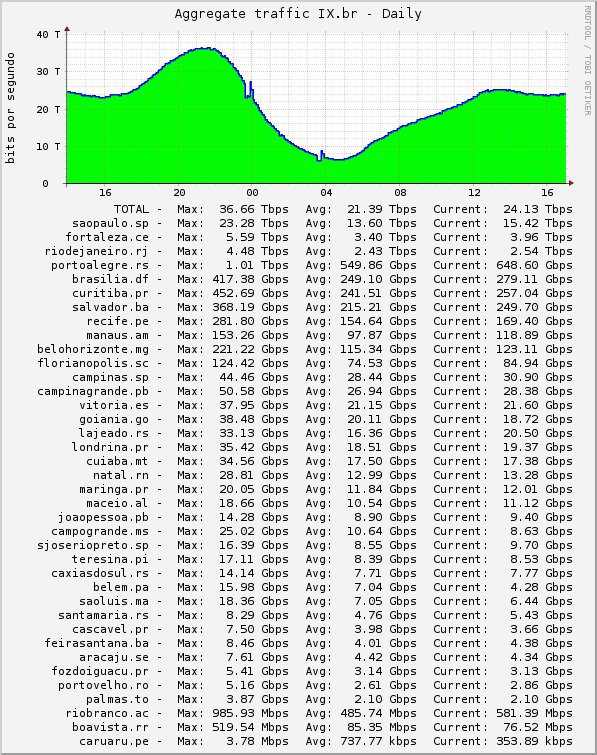
Task: Select the 'bits por segundo' axis label
Action: (10, 108)
